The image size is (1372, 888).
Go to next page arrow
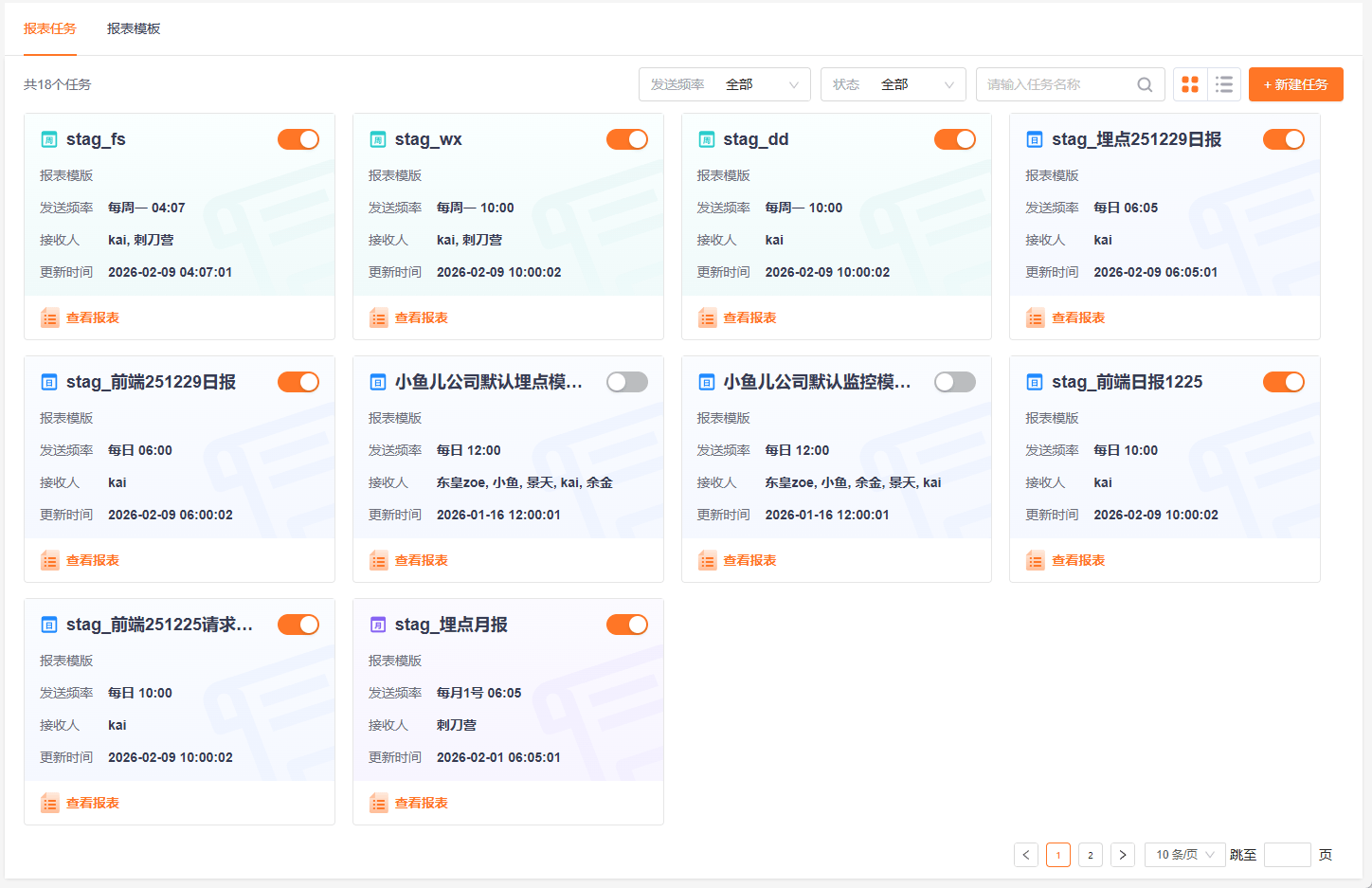pyautogui.click(x=1123, y=855)
